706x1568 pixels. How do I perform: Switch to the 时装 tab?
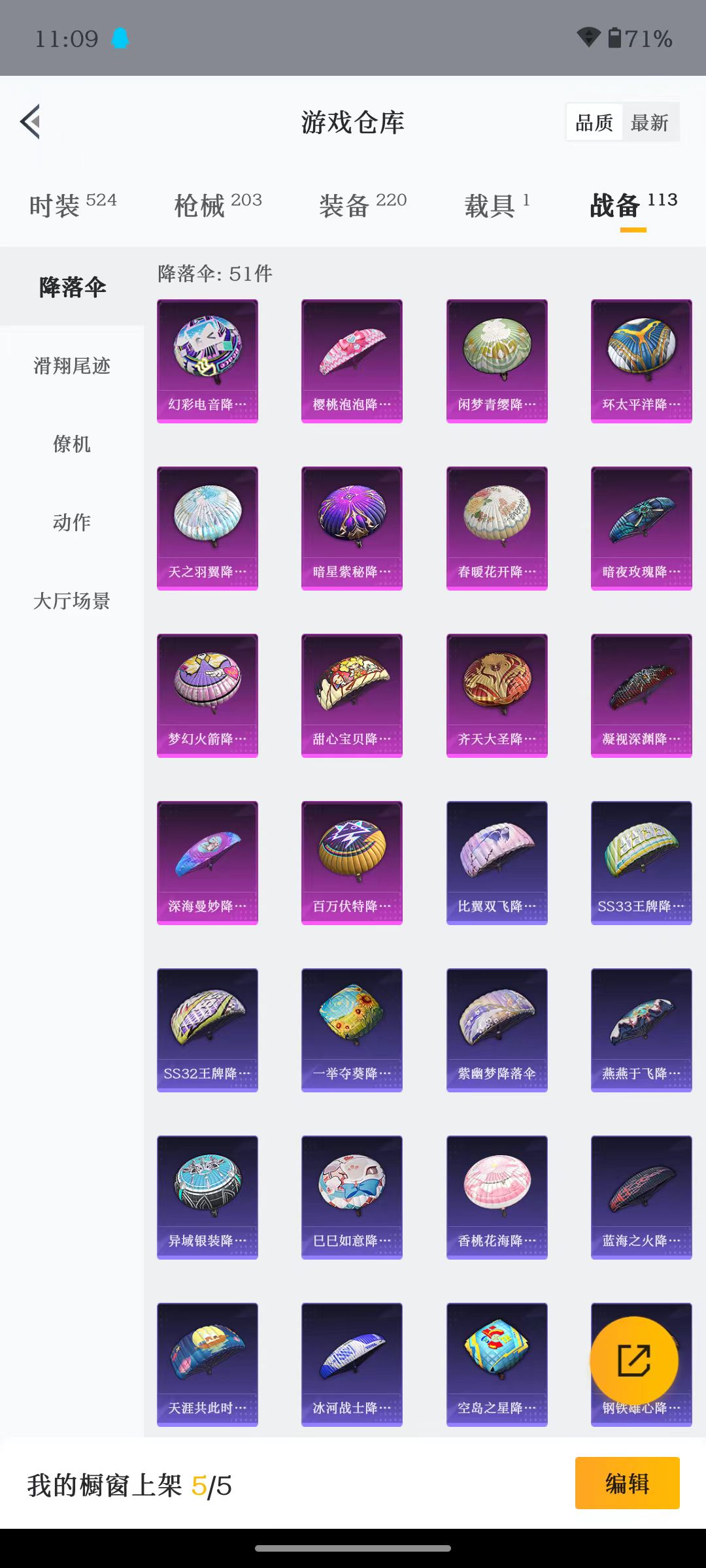pyautogui.click(x=73, y=205)
